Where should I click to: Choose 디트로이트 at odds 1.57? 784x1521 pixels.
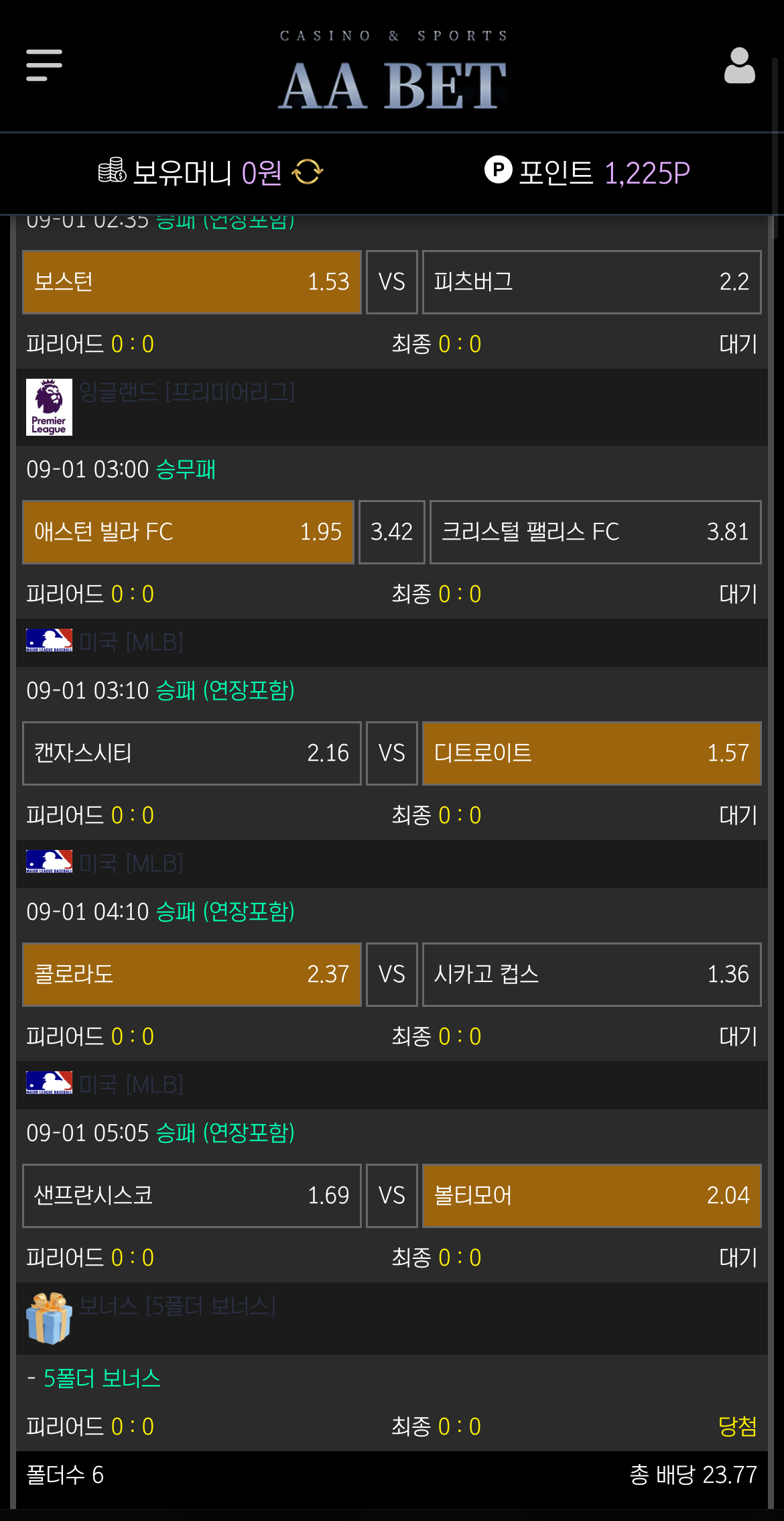592,753
